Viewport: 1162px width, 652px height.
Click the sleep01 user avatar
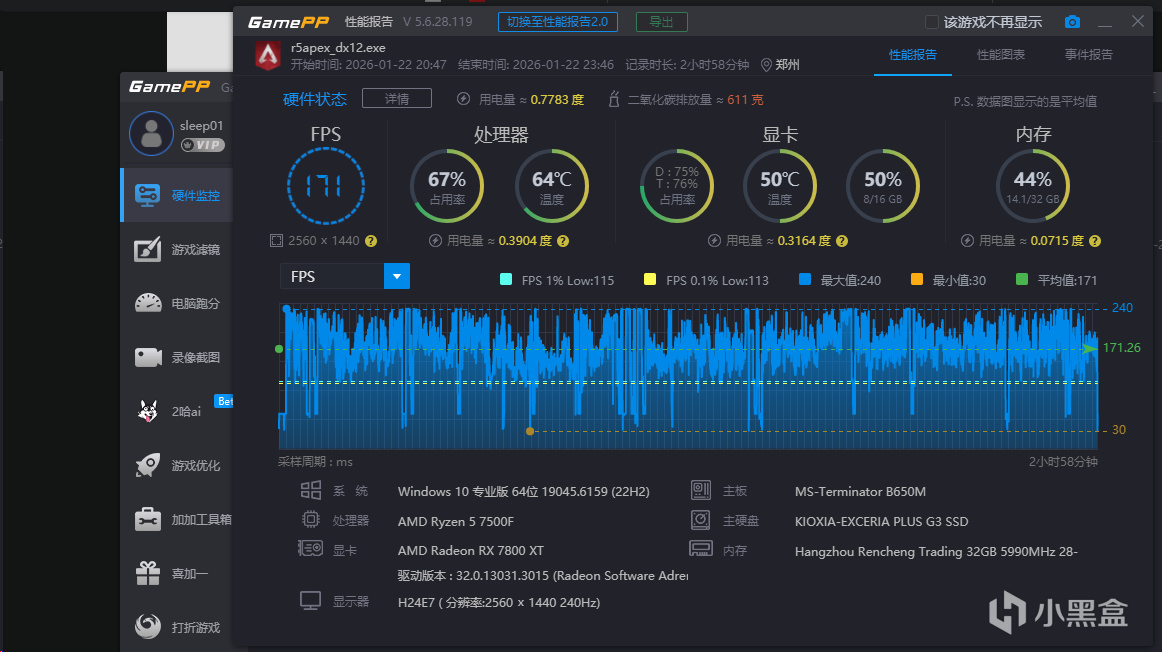click(151, 134)
